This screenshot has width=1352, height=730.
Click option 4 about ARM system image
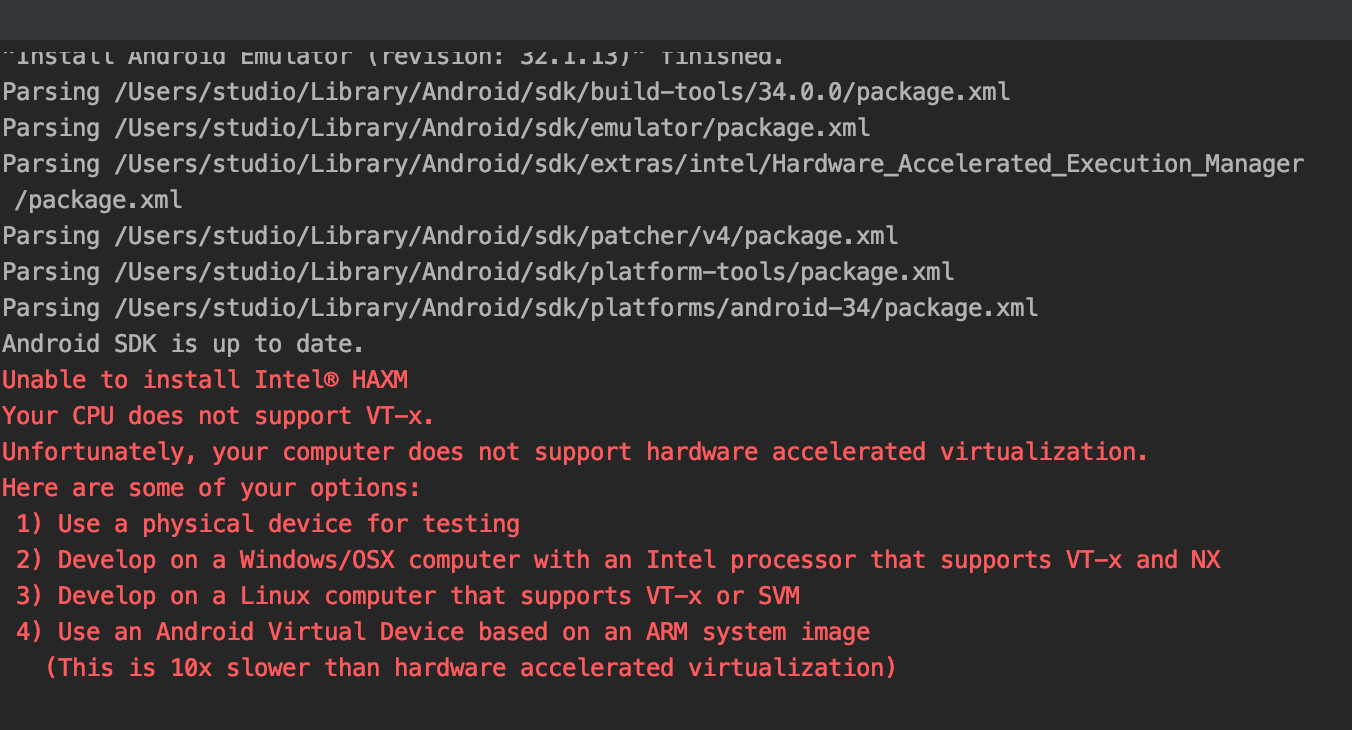tap(443, 632)
